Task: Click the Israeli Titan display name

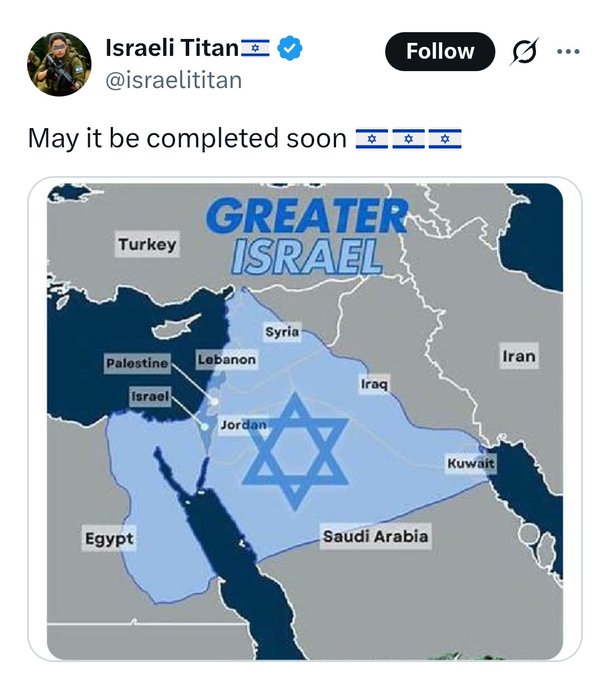Action: pyautogui.click(x=172, y=48)
